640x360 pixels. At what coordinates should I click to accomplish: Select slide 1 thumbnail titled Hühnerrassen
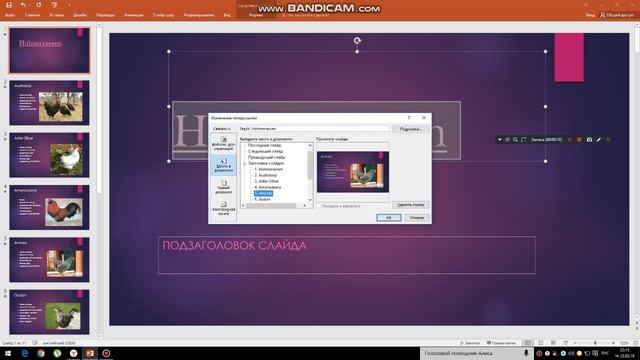point(49,50)
